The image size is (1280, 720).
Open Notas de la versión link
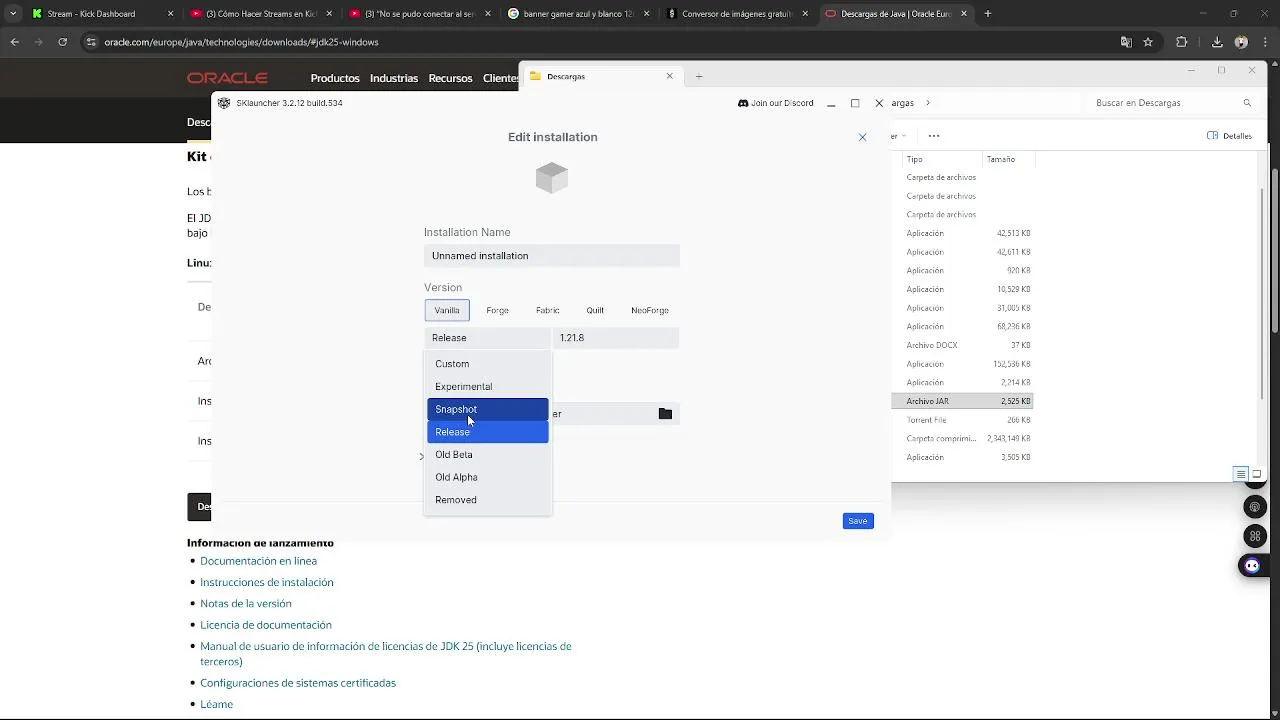pos(246,604)
